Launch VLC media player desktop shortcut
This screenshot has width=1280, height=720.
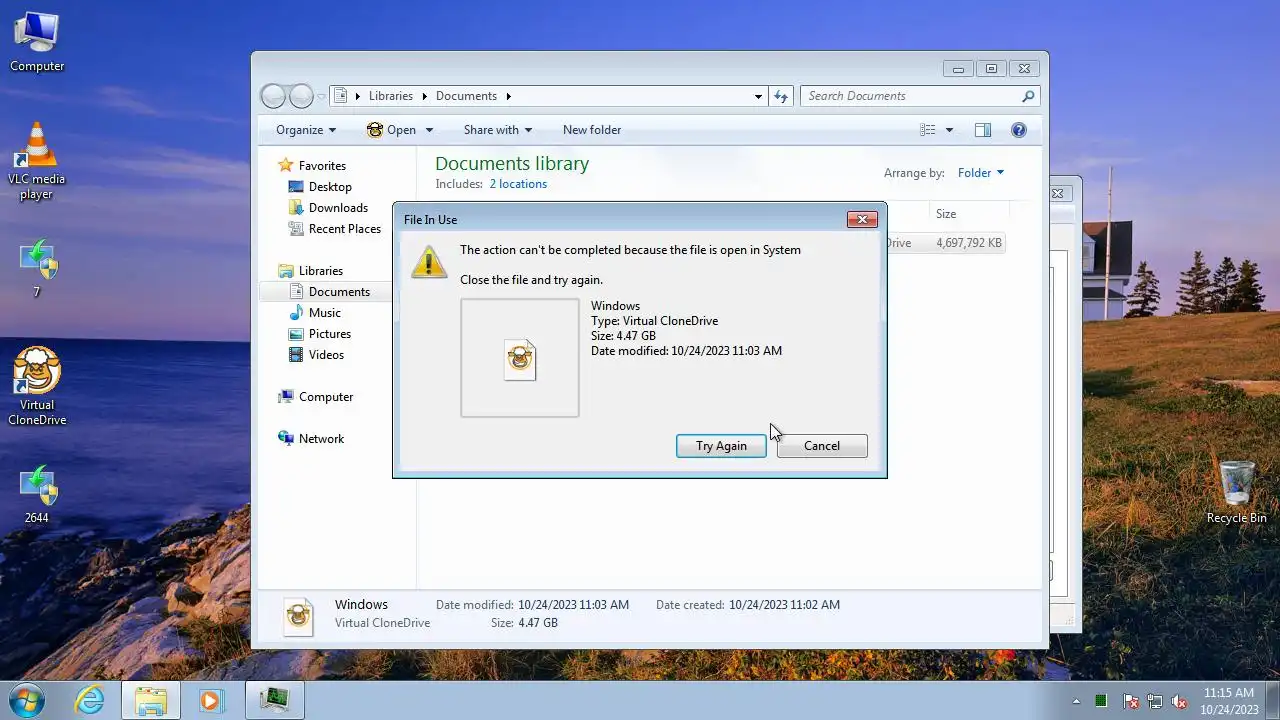click(37, 162)
